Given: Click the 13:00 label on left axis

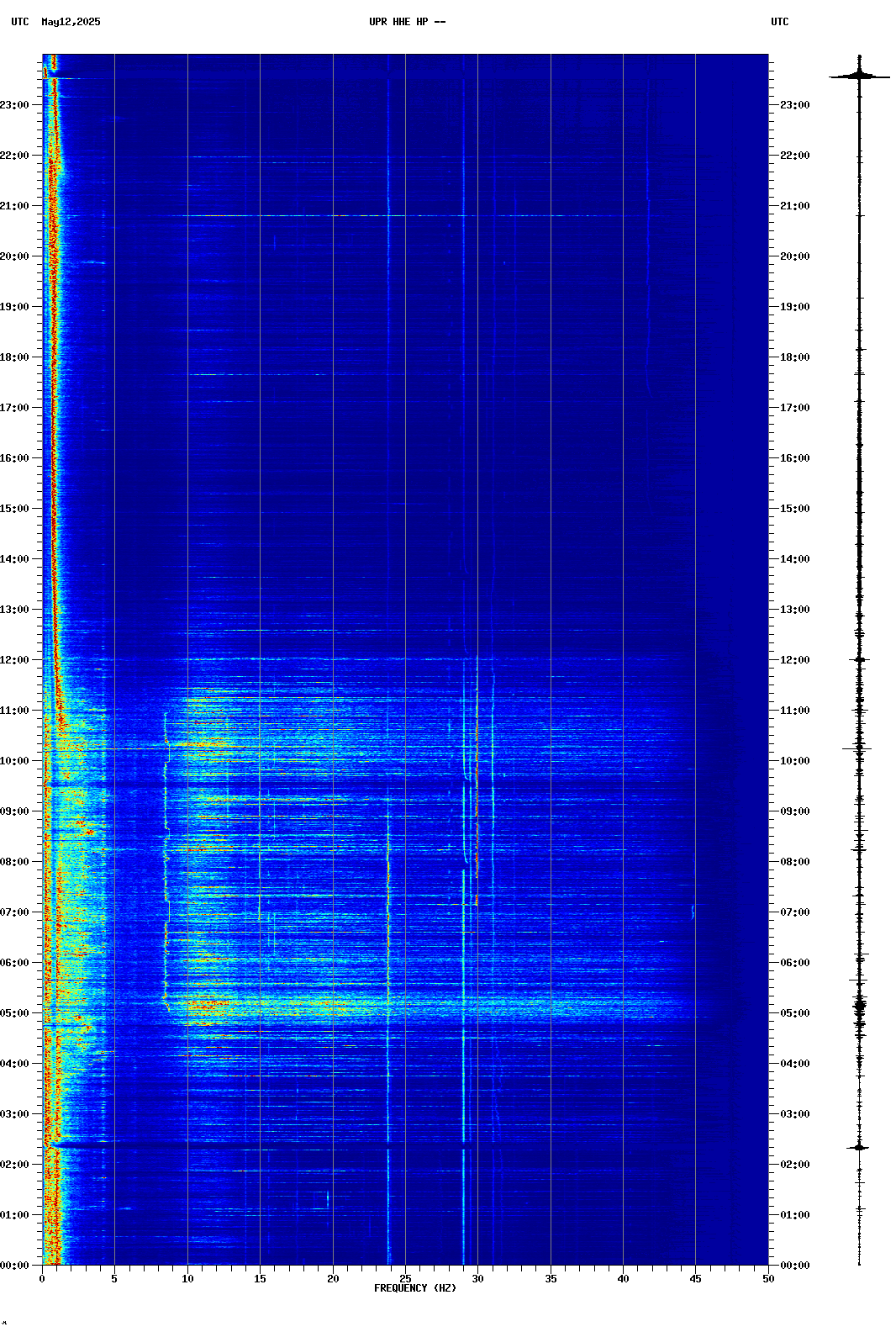Looking at the screenshot, I should (x=14, y=610).
